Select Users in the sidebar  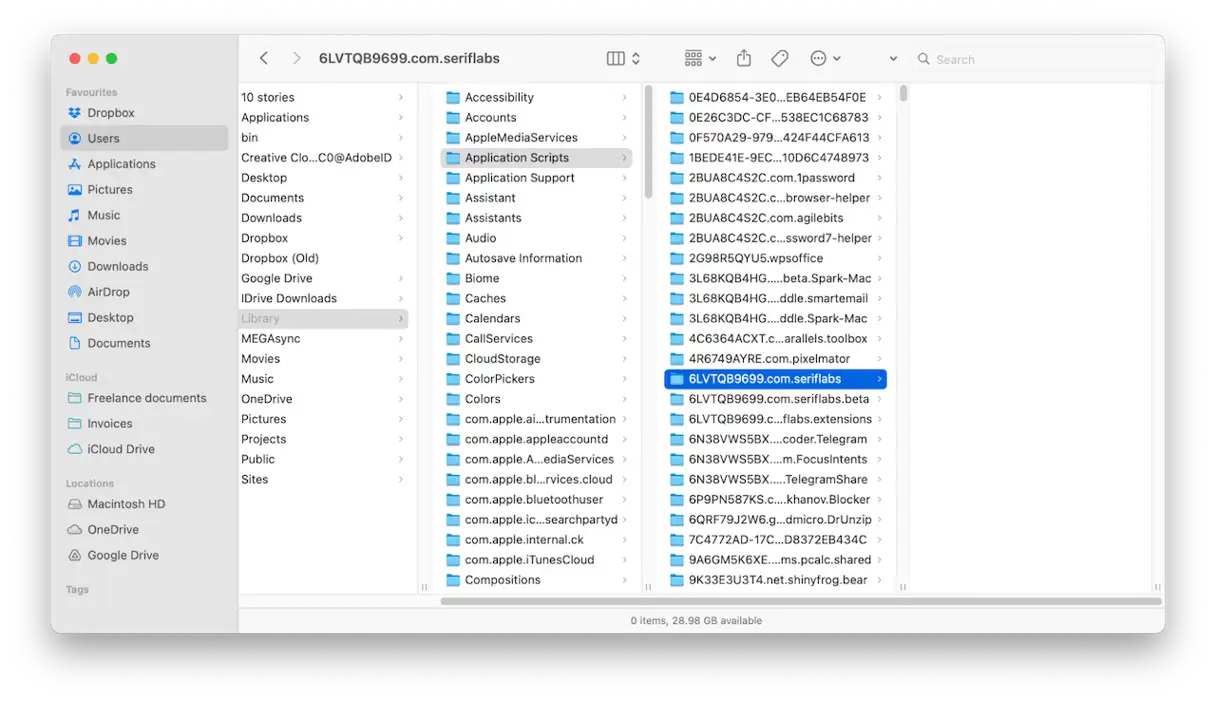[x=144, y=138]
